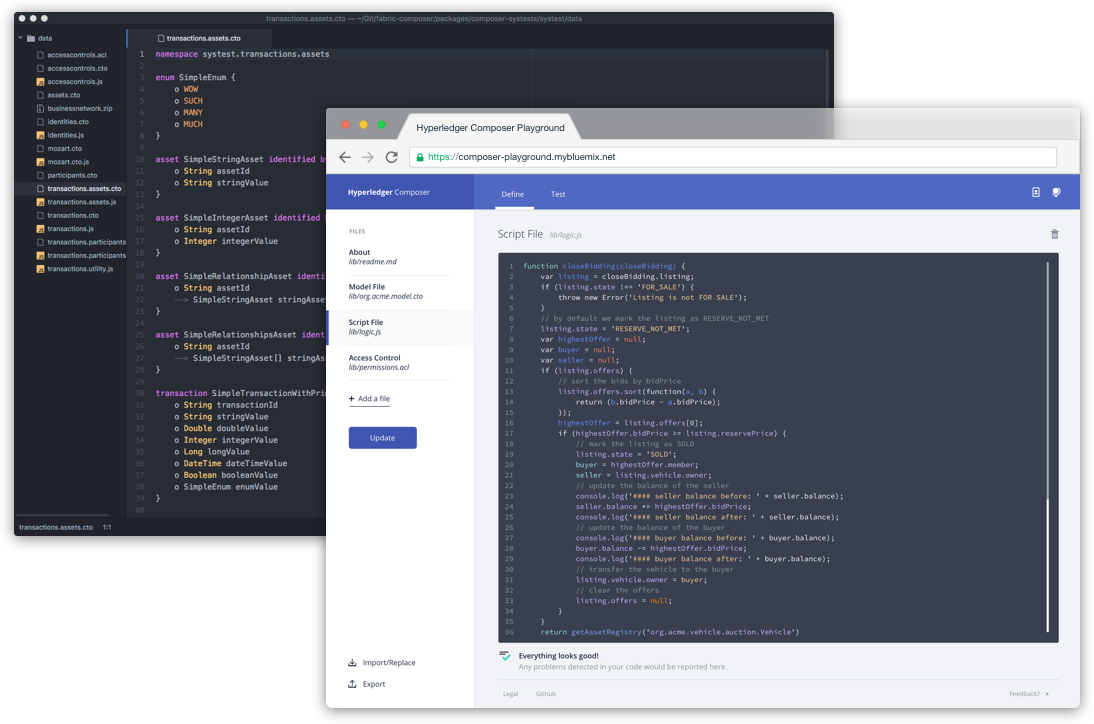Open the Legal link

coord(510,693)
